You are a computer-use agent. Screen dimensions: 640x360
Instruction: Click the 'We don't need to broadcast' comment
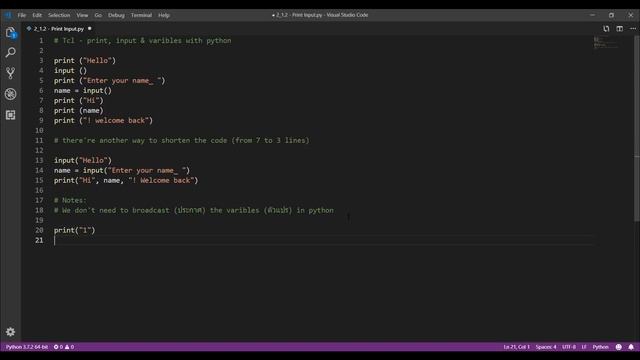(194, 210)
